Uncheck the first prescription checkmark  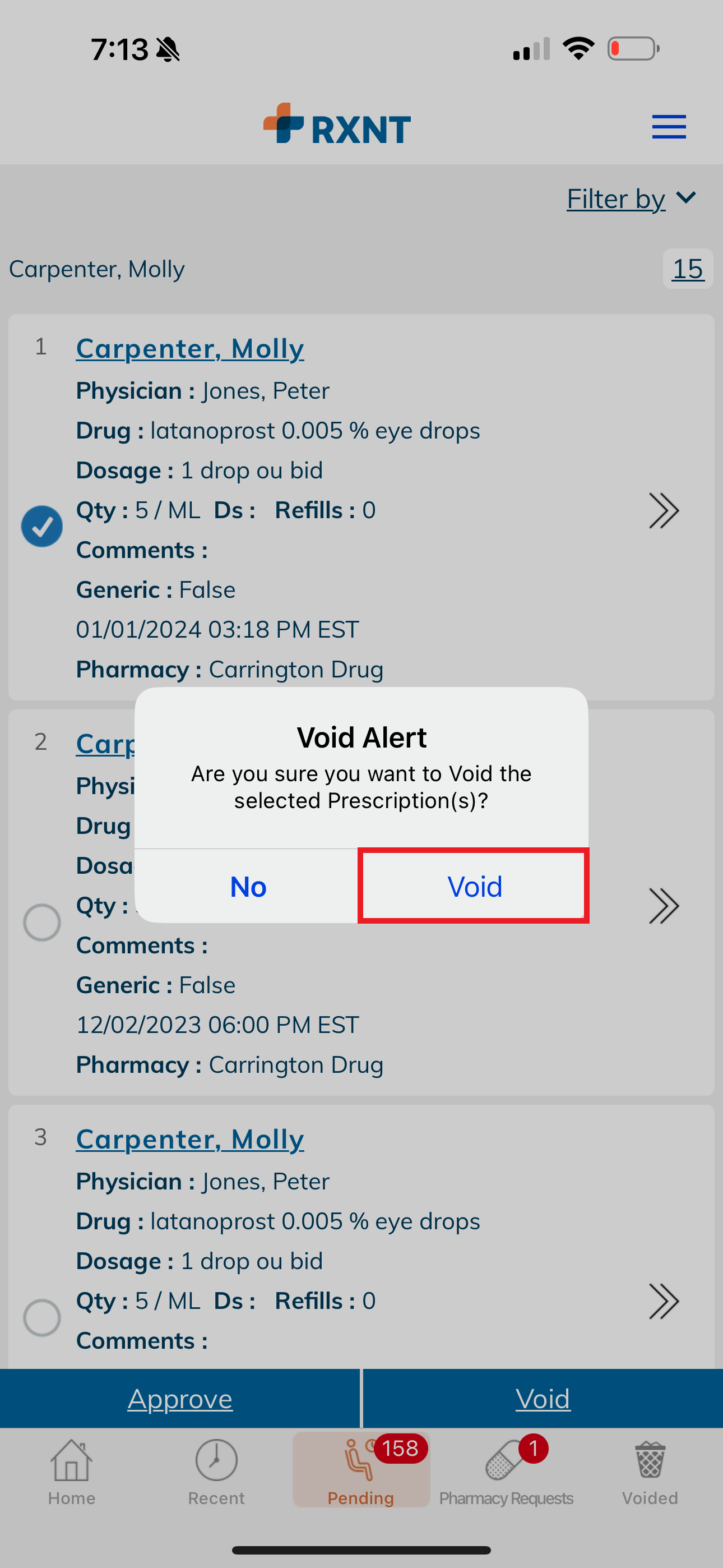coord(42,527)
